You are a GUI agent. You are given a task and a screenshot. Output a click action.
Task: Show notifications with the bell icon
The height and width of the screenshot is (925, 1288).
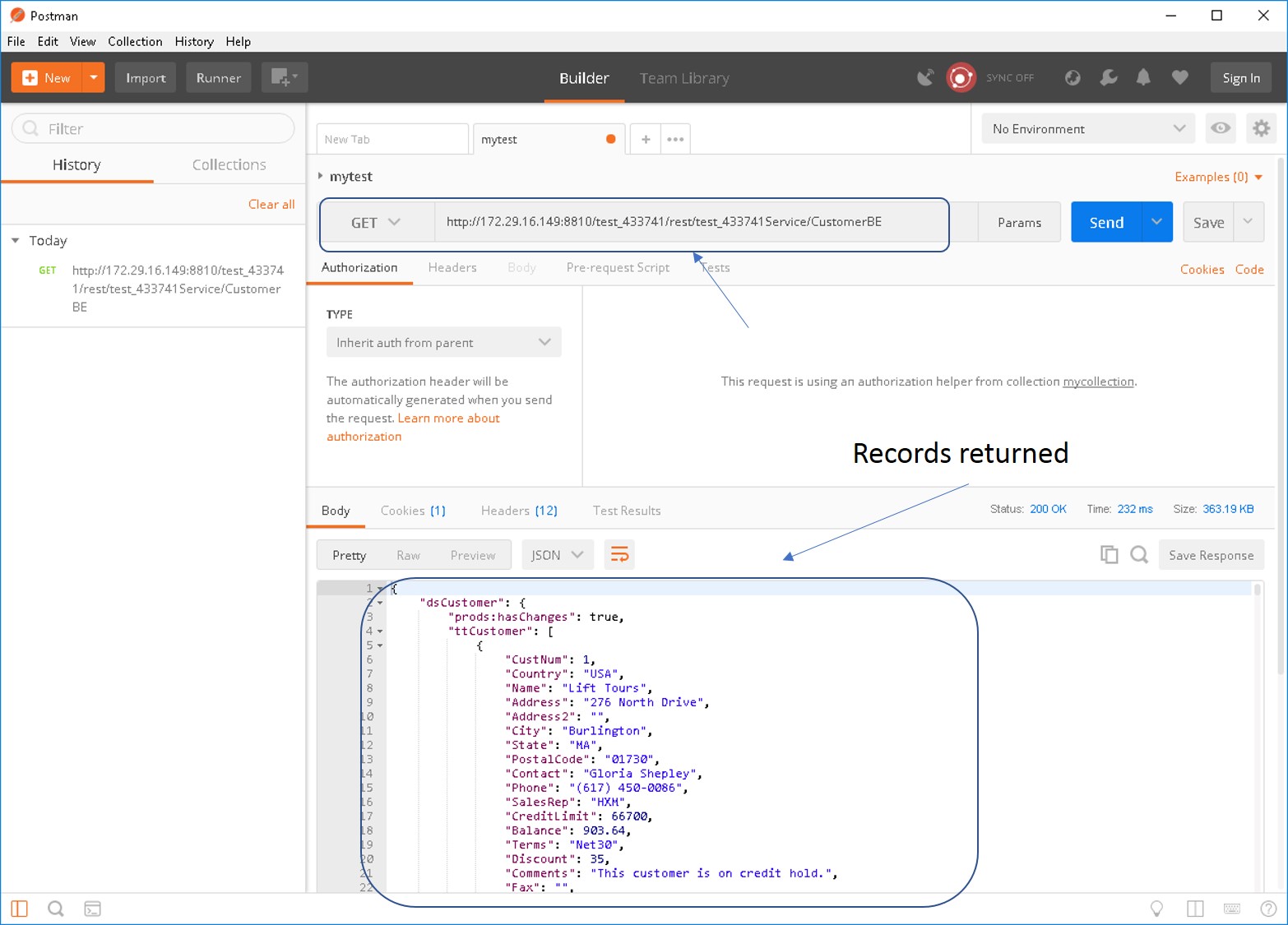coord(1143,77)
